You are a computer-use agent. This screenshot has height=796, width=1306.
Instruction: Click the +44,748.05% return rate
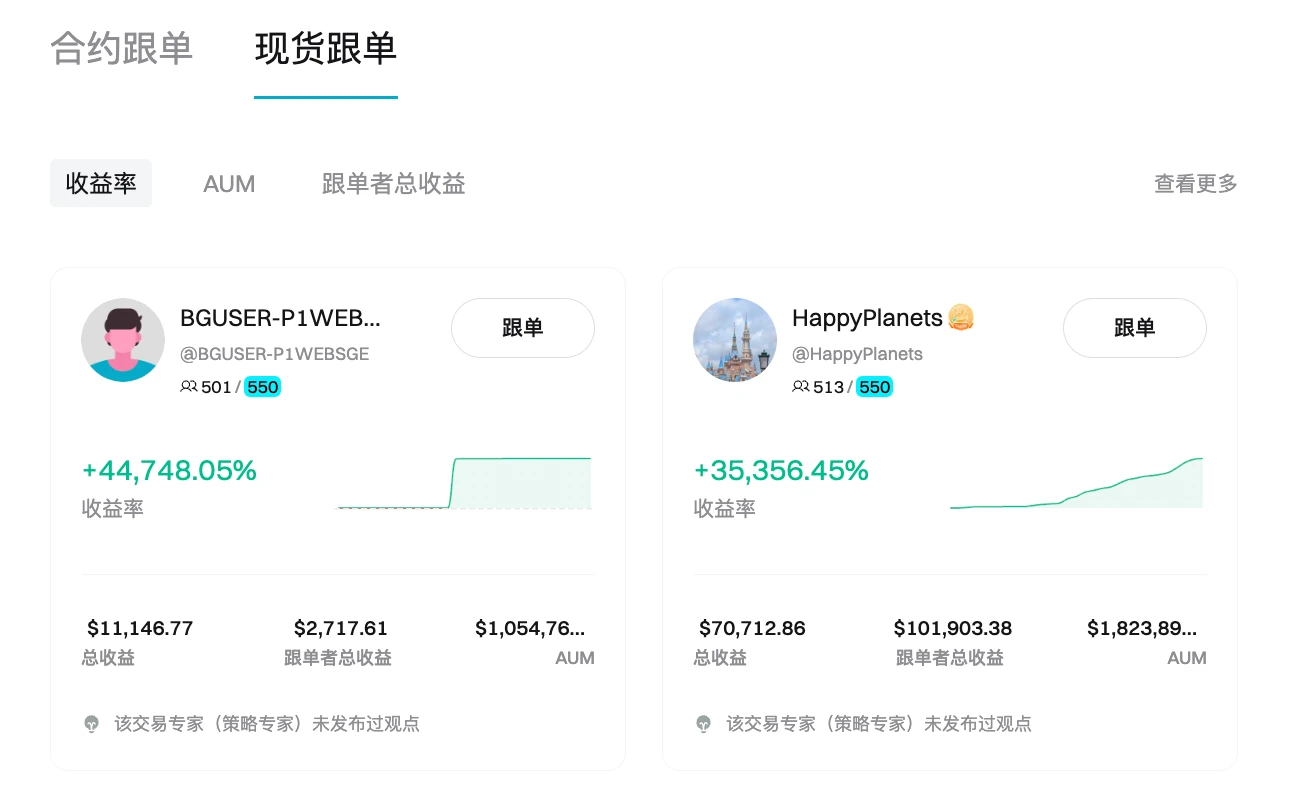point(169,470)
